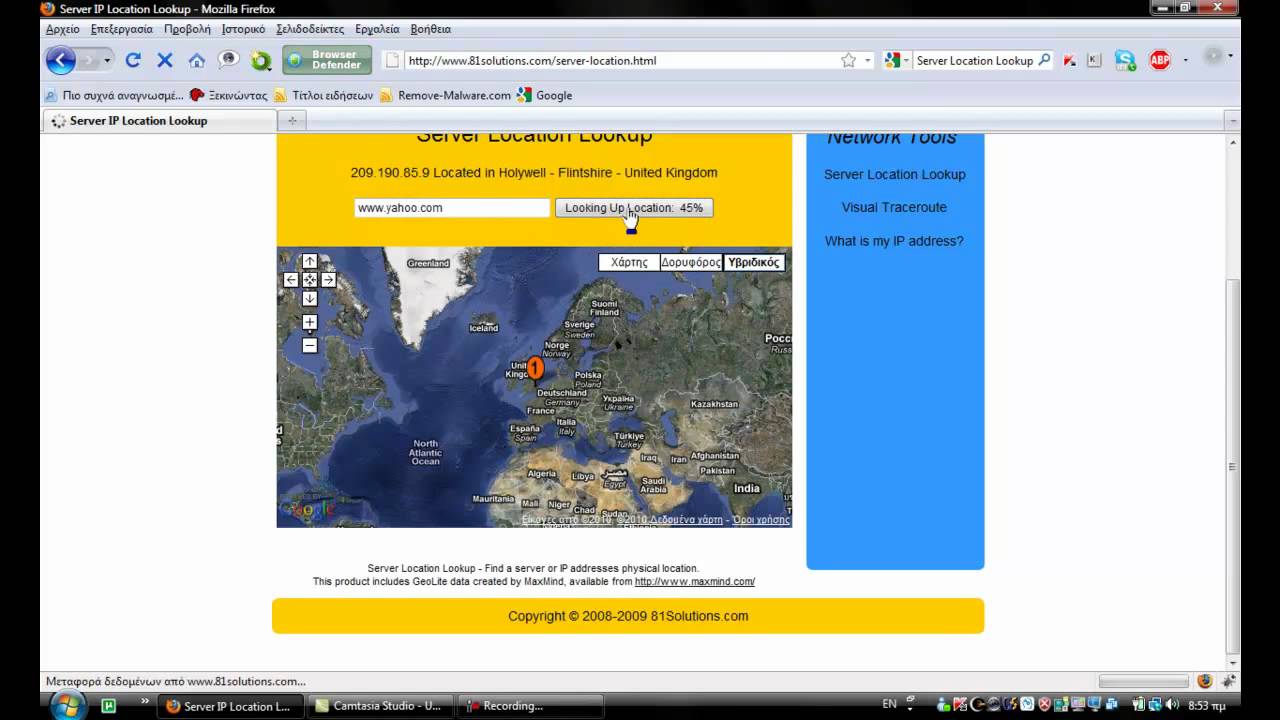Open the Ιστορικό menu
The image size is (1280, 720).
(243, 29)
